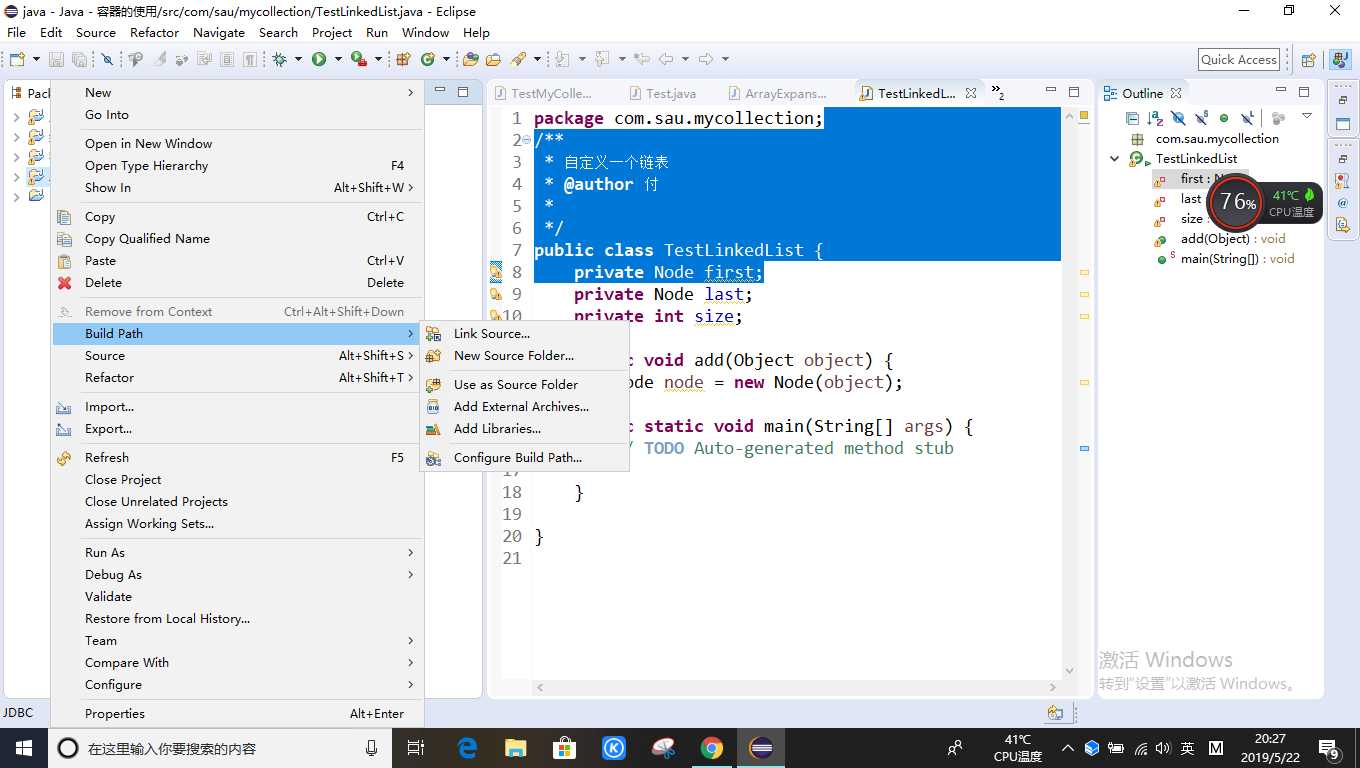The image size is (1360, 768).
Task: Open the Declaration view icon in right trim
Action: (x=1342, y=225)
